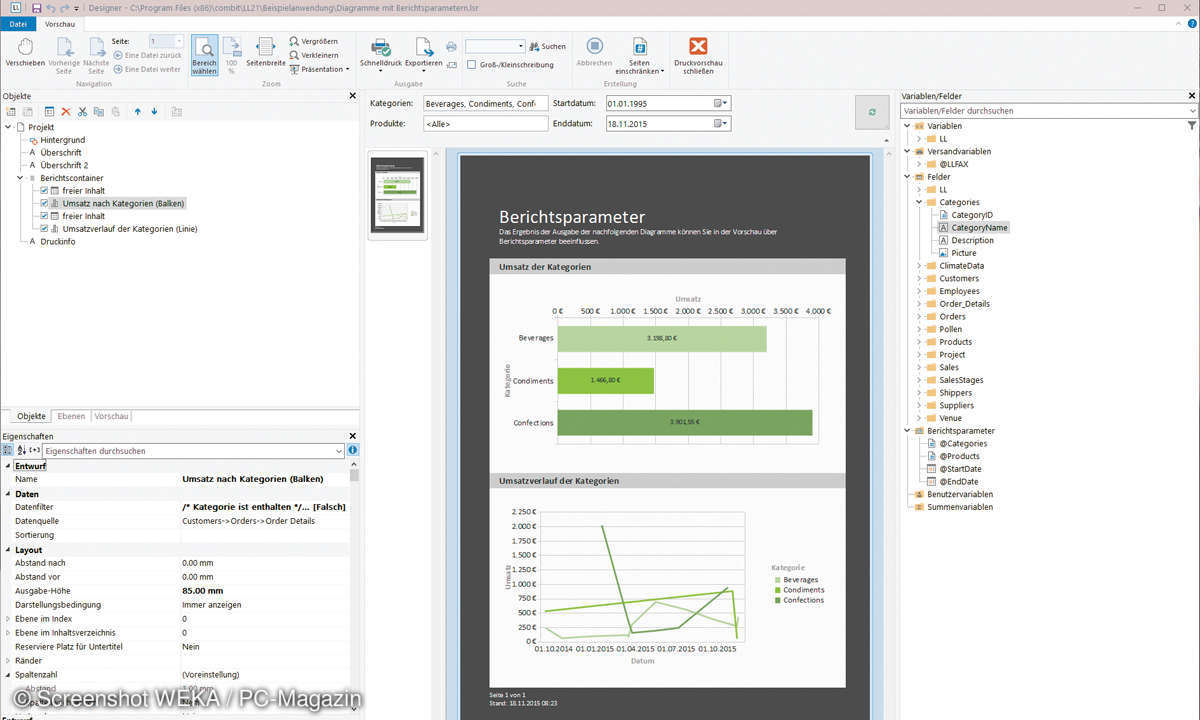Expand Ebene im Index property
Image resolution: width=1200 pixels, height=720 pixels.
pyautogui.click(x=8, y=619)
